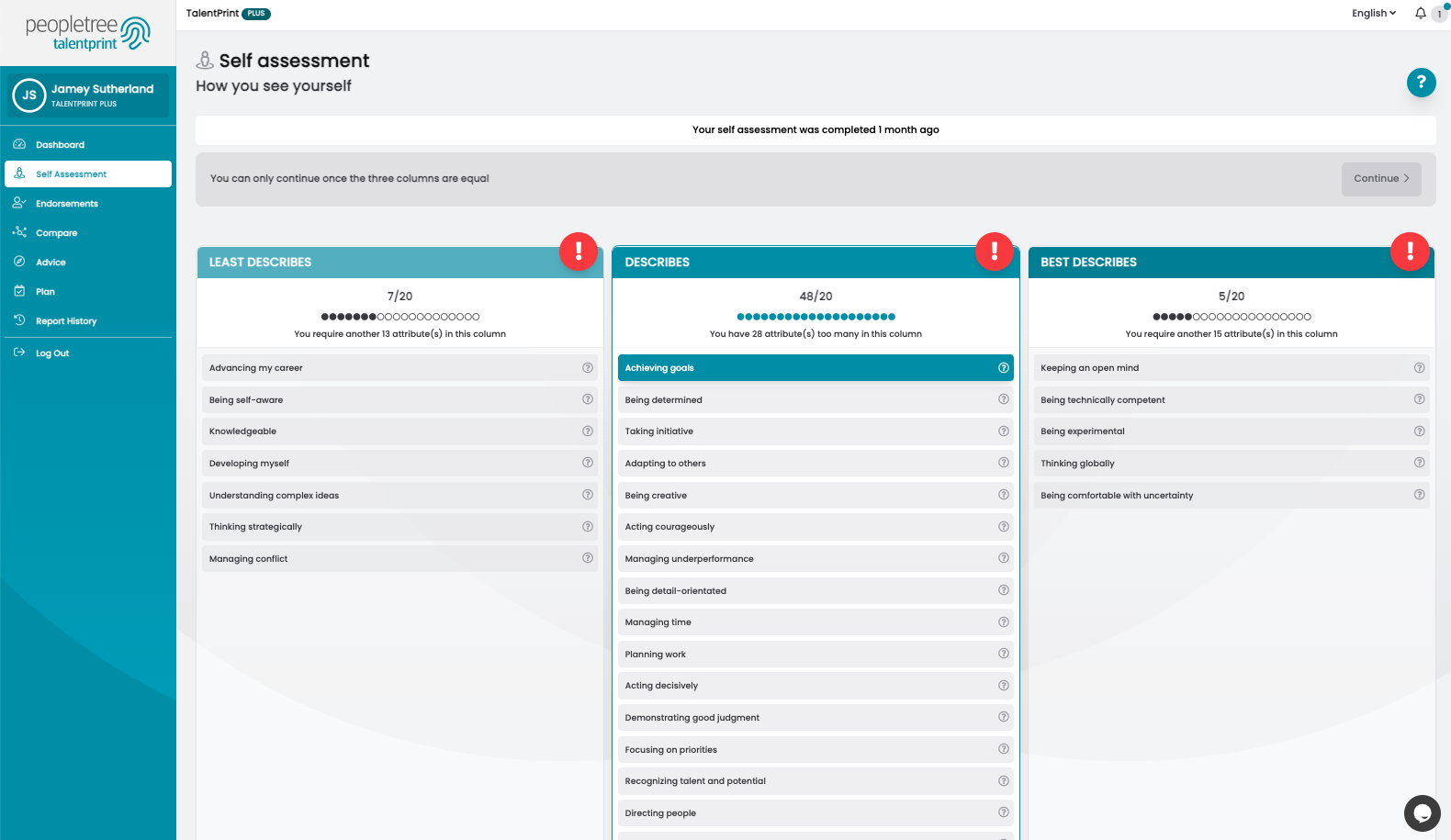
Task: Show info for Keeping an open mind
Action: click(1419, 367)
